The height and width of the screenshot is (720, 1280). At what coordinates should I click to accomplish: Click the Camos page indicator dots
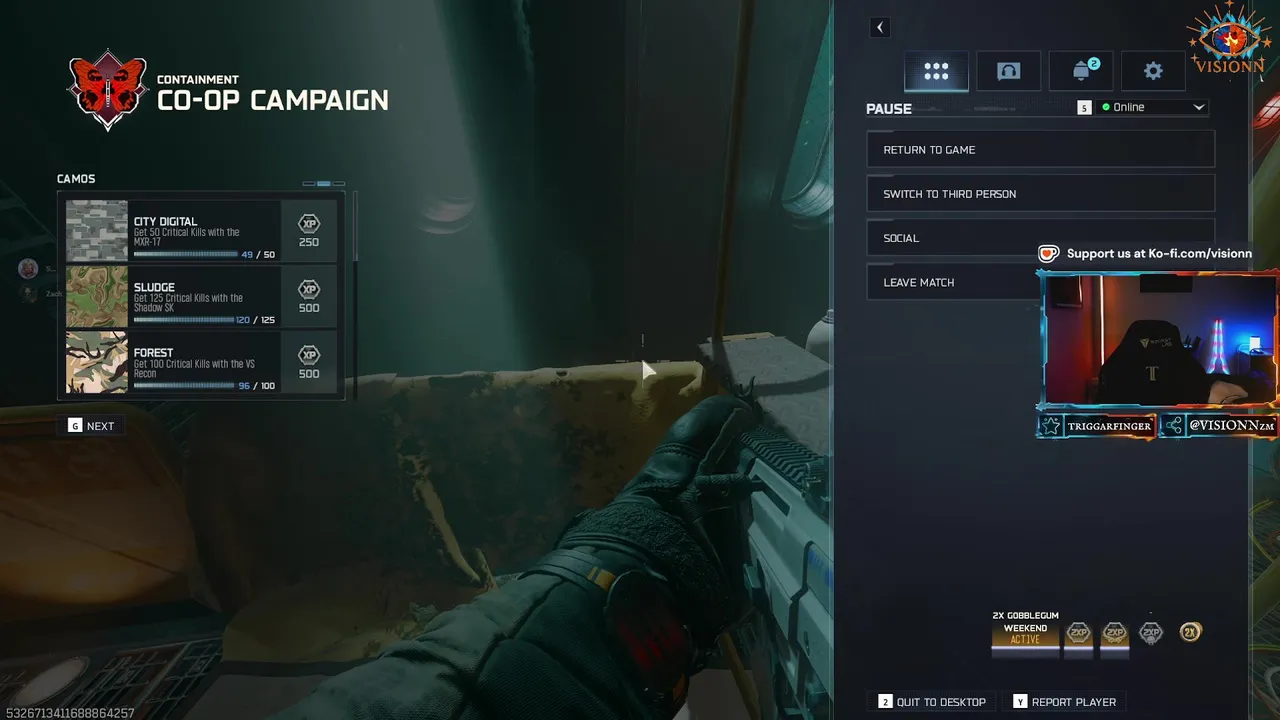point(324,184)
